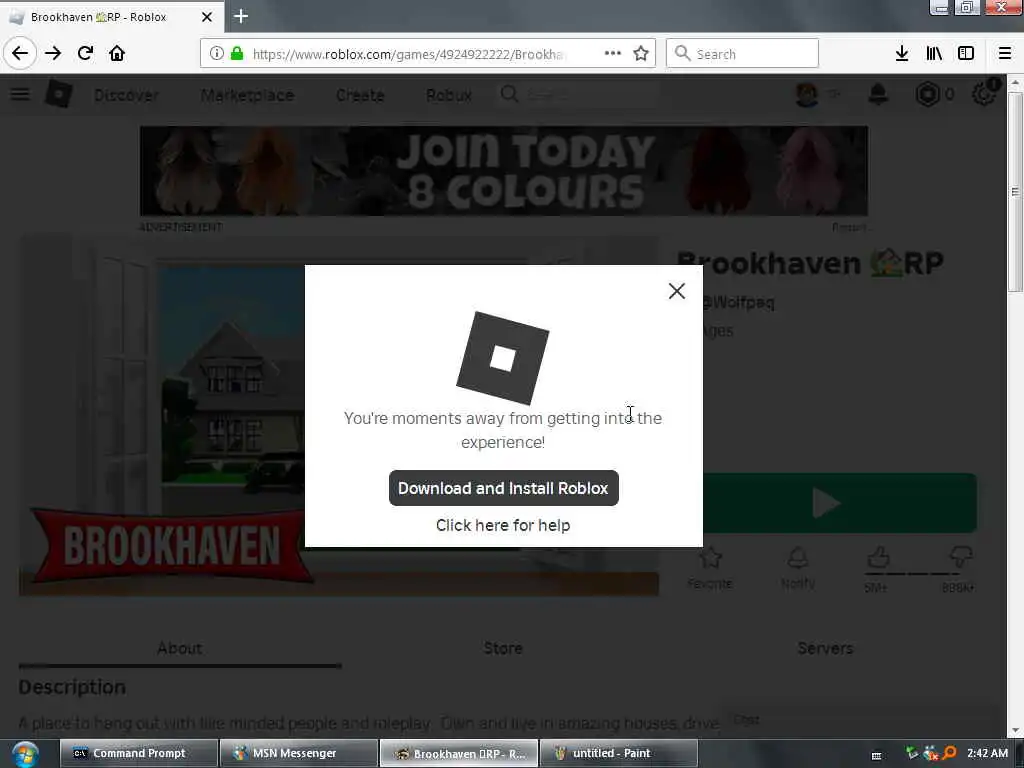1024x768 pixels.
Task: Switch to untitled - Paint in taskbar
Action: click(x=618, y=754)
